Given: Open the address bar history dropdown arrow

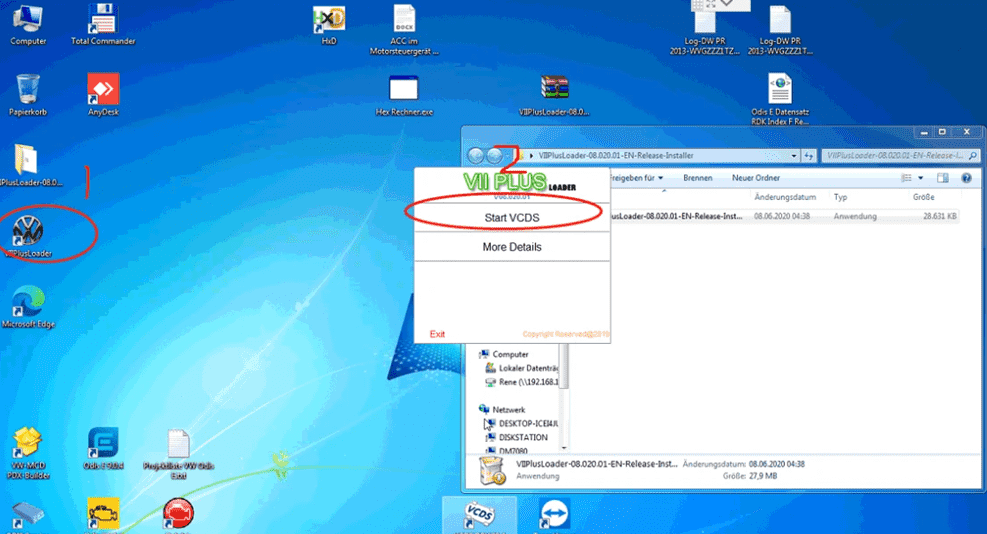Looking at the screenshot, I should 795,157.
